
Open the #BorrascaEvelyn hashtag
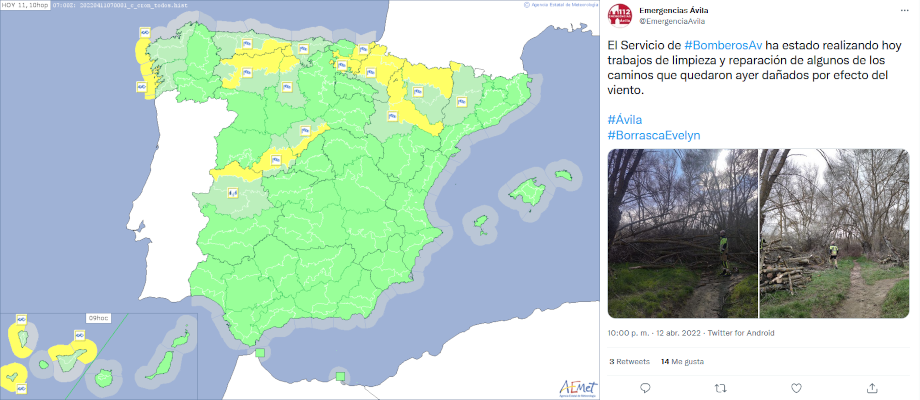tap(654, 135)
